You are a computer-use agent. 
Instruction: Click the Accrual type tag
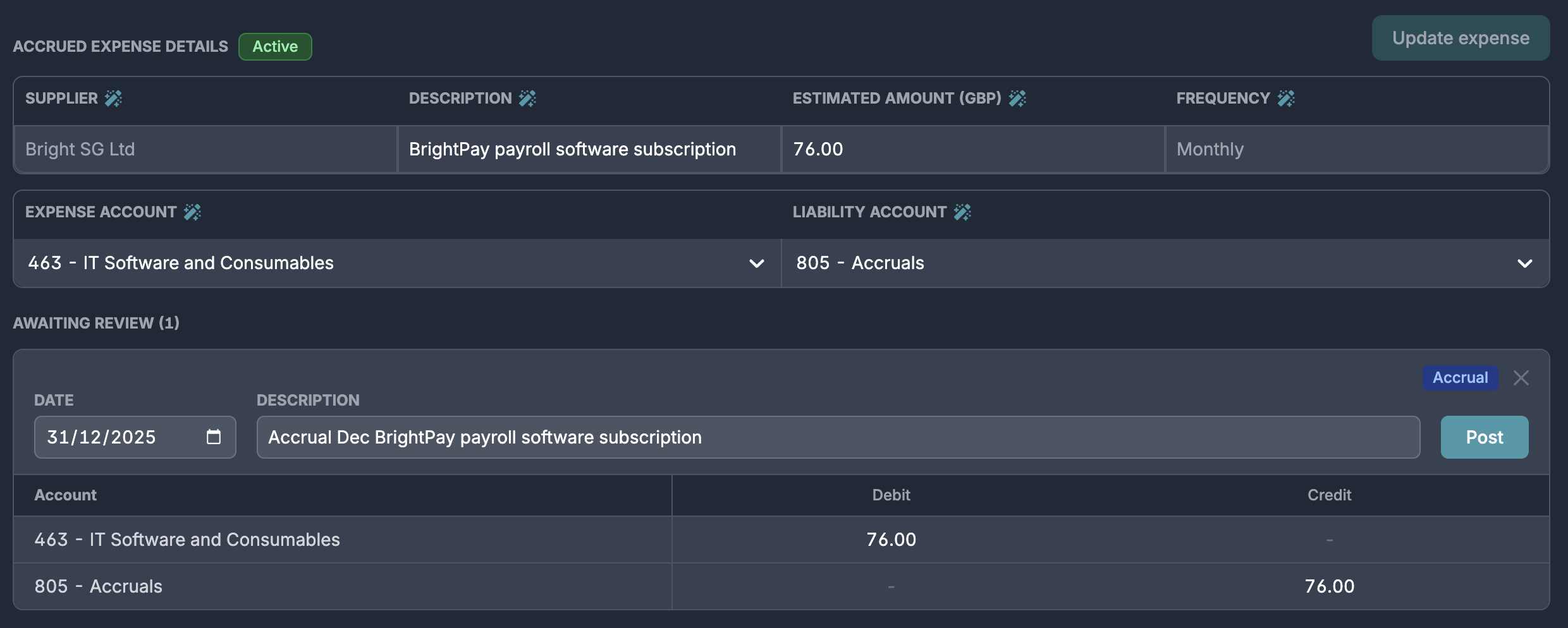coord(1460,378)
